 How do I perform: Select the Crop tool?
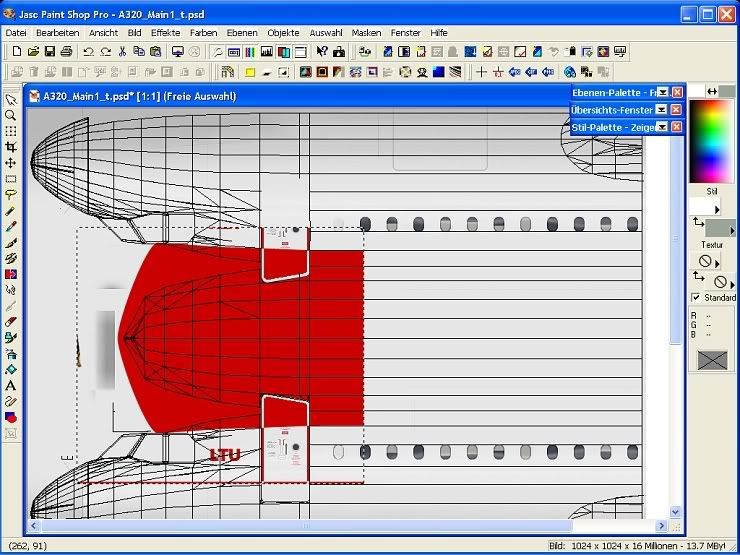(11, 147)
